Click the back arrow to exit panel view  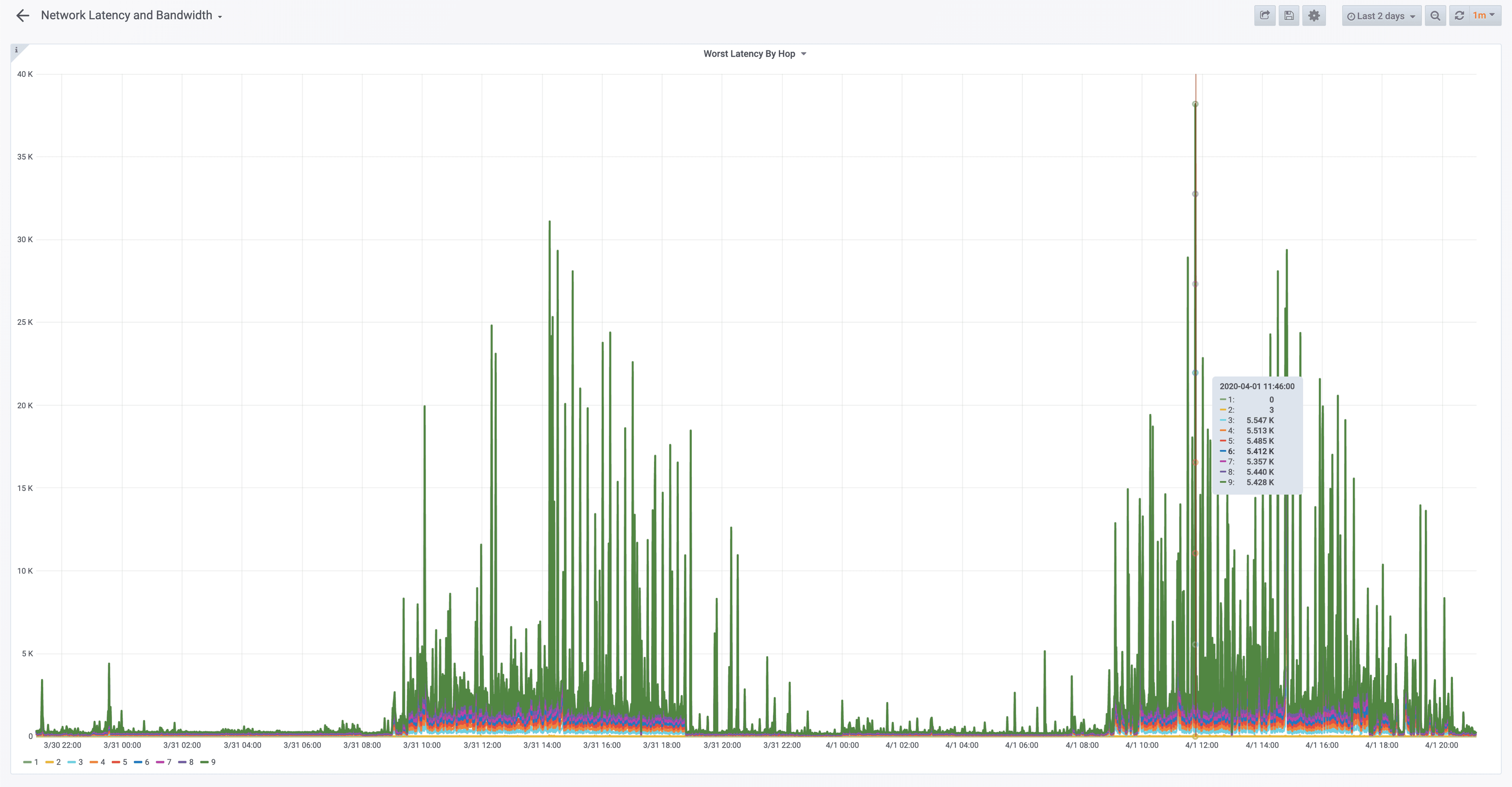click(22, 16)
